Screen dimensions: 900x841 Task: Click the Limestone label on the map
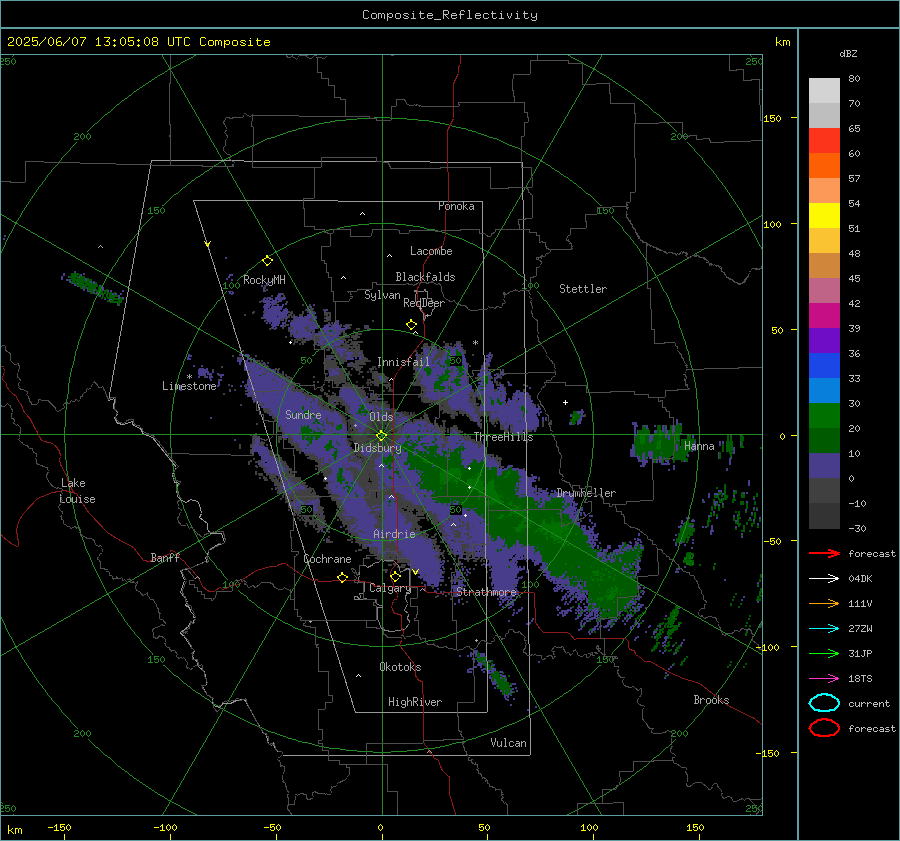tap(189, 386)
